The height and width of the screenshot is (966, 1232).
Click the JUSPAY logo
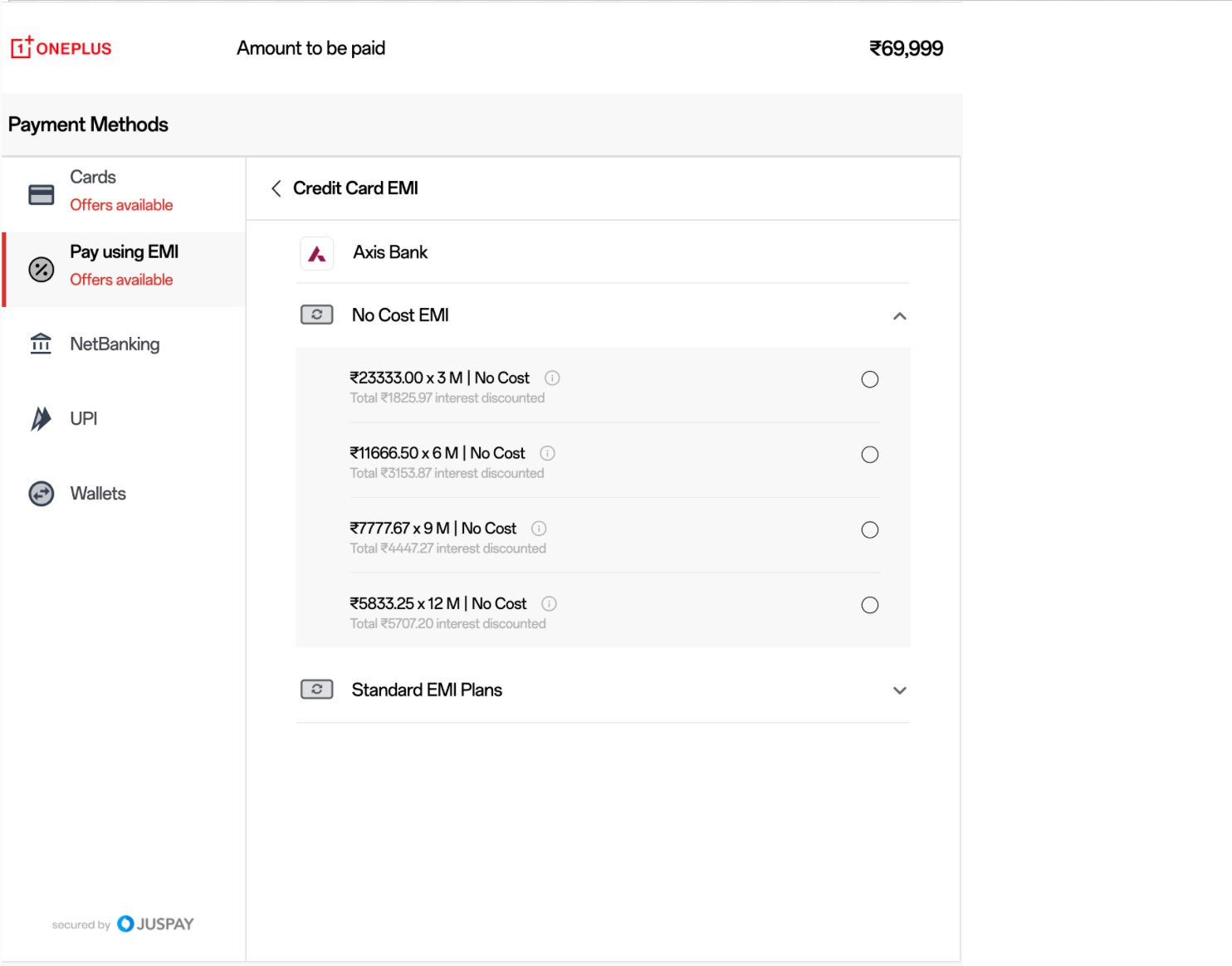pos(156,924)
